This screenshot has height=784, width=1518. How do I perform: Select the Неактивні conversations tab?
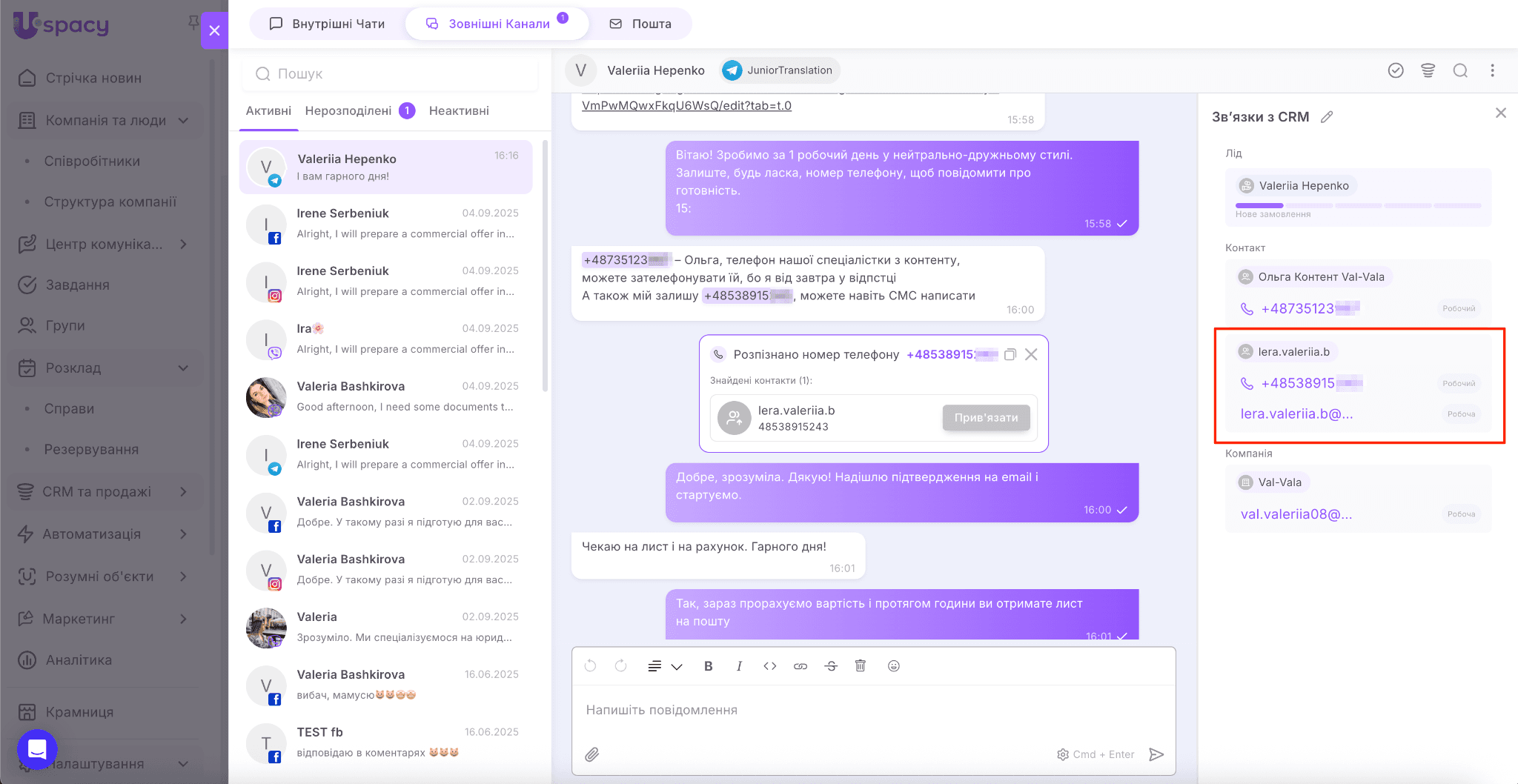459,111
